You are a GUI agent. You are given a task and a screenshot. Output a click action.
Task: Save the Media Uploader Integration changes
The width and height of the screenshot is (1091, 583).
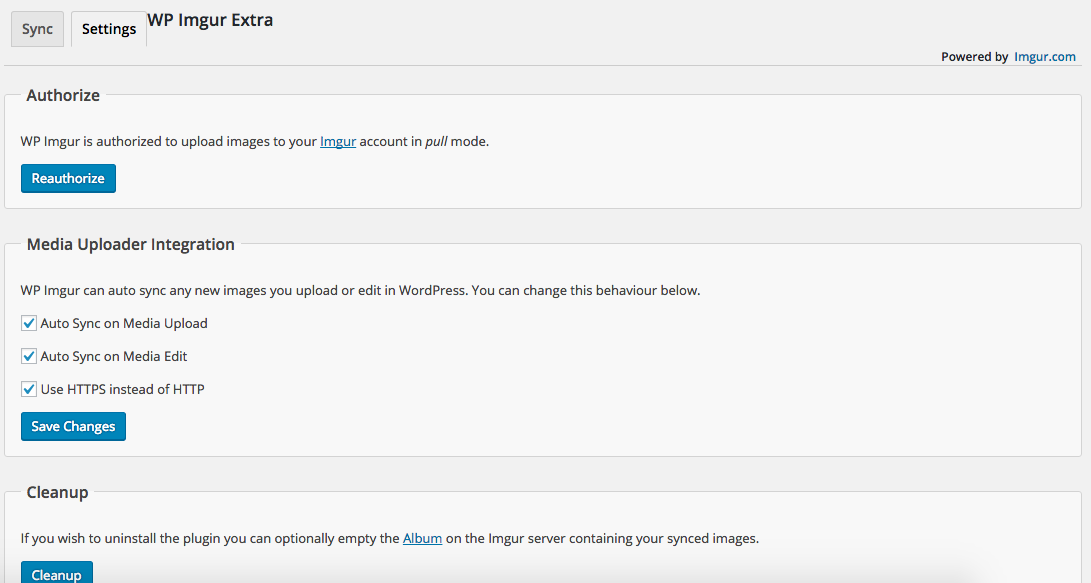pyautogui.click(x=73, y=426)
